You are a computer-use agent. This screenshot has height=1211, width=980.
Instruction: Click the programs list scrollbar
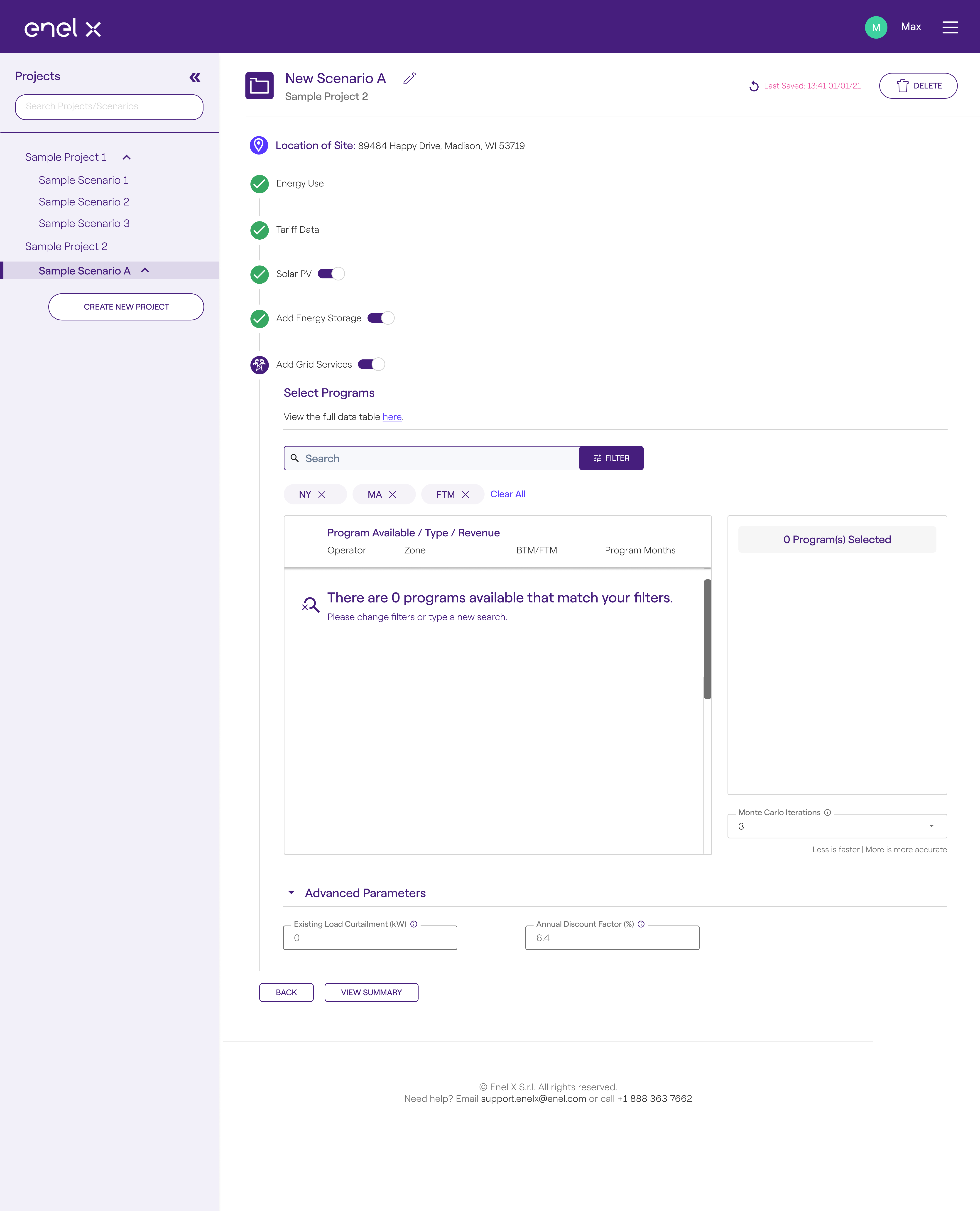707,639
